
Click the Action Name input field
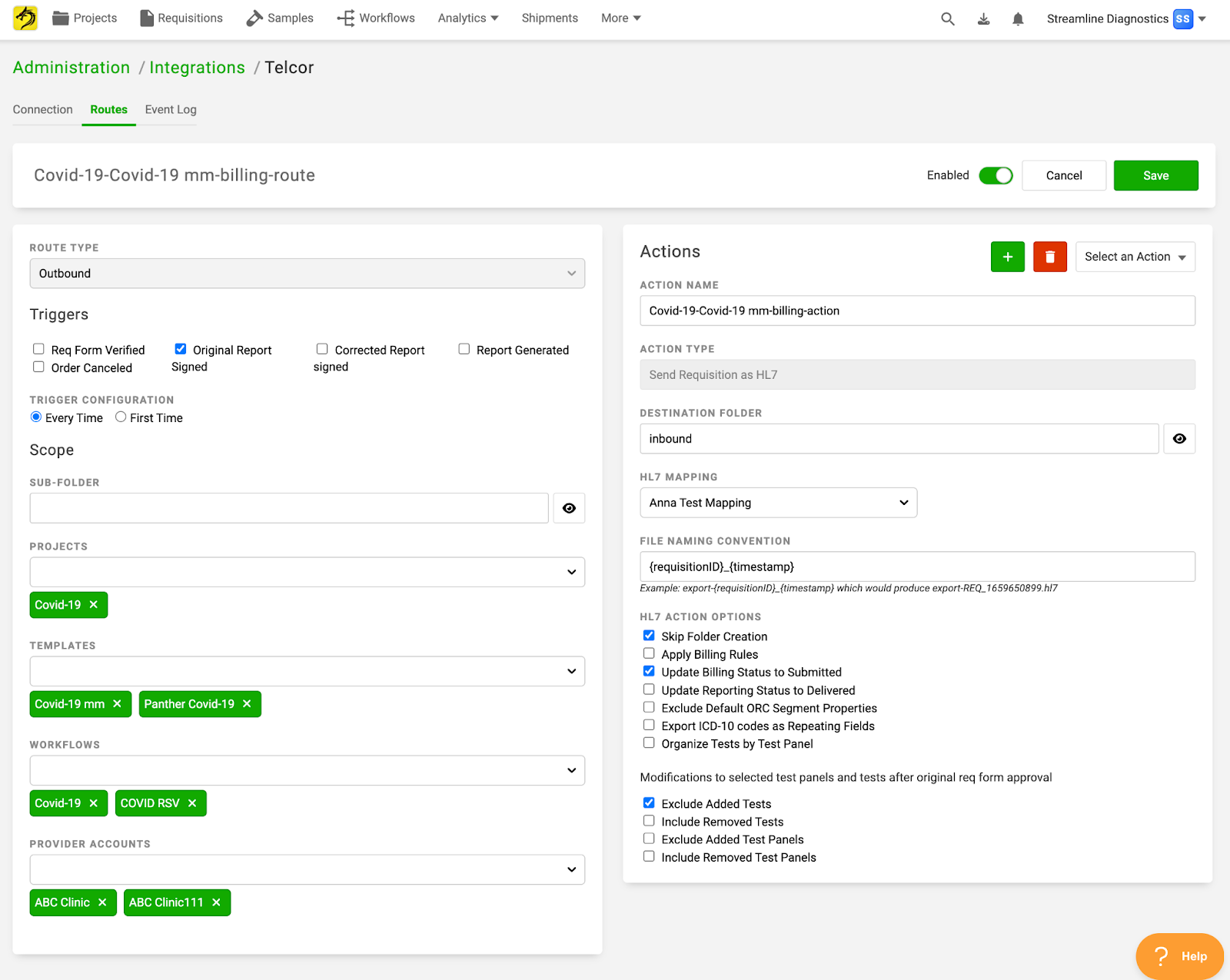coord(918,311)
